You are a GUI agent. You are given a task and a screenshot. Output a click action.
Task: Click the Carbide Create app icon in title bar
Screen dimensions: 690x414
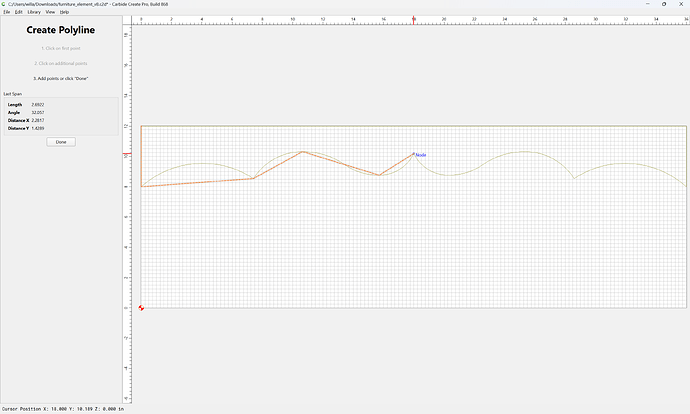click(4, 4)
